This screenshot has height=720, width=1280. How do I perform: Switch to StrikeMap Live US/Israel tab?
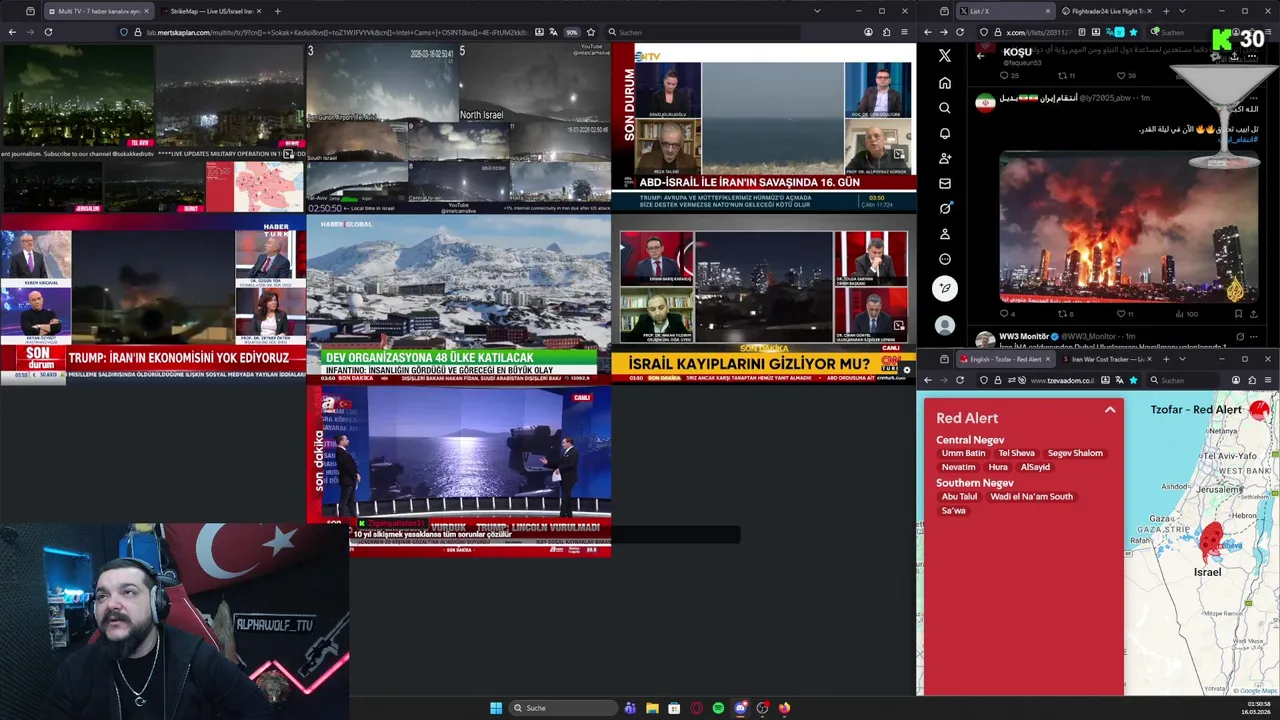click(x=212, y=11)
